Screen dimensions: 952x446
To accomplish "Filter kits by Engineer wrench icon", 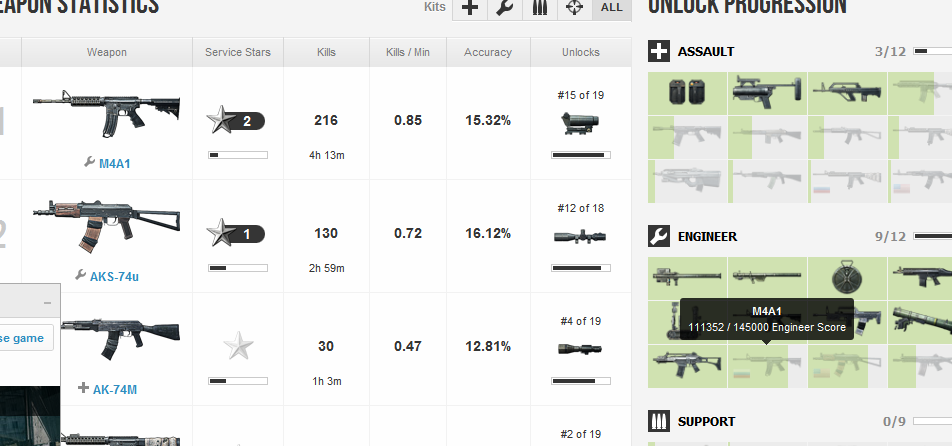I will tap(505, 8).
